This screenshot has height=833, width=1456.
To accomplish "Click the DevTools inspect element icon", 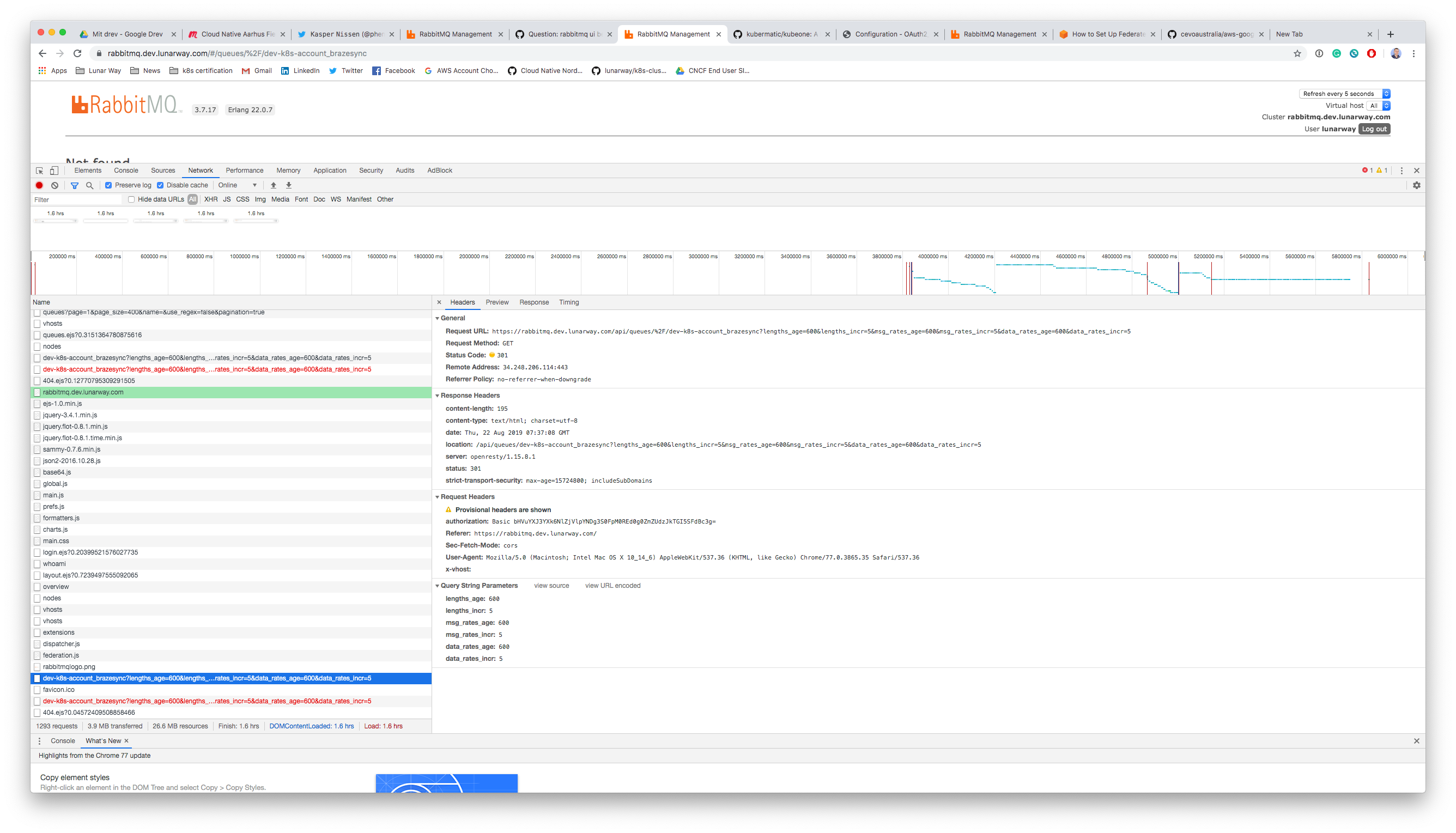I will 39,171.
